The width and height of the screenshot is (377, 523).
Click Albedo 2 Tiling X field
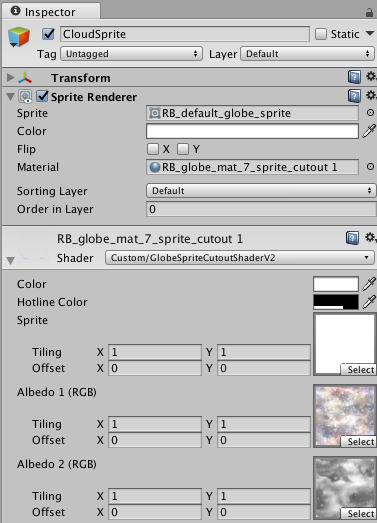point(155,496)
